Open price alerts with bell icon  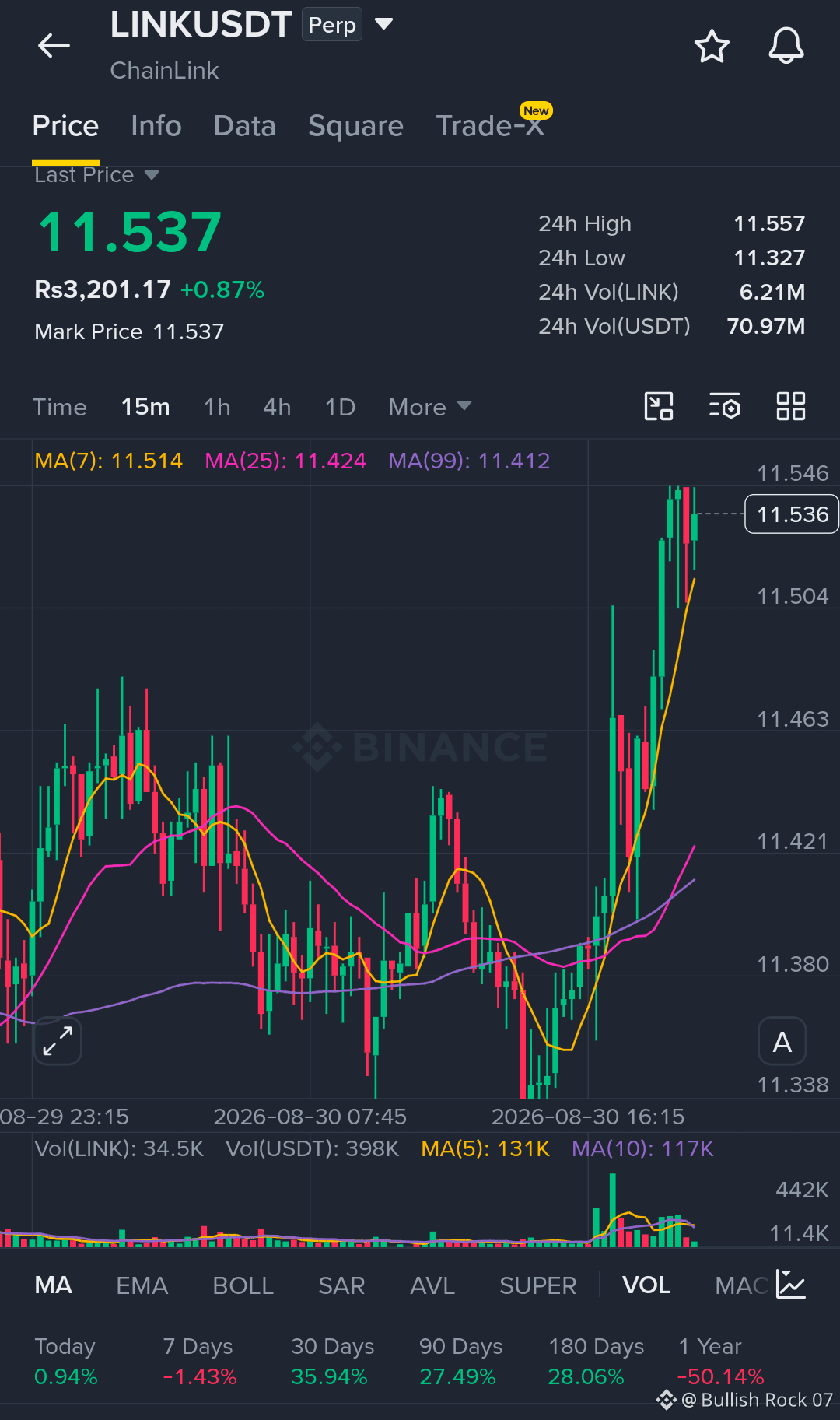pos(786,46)
